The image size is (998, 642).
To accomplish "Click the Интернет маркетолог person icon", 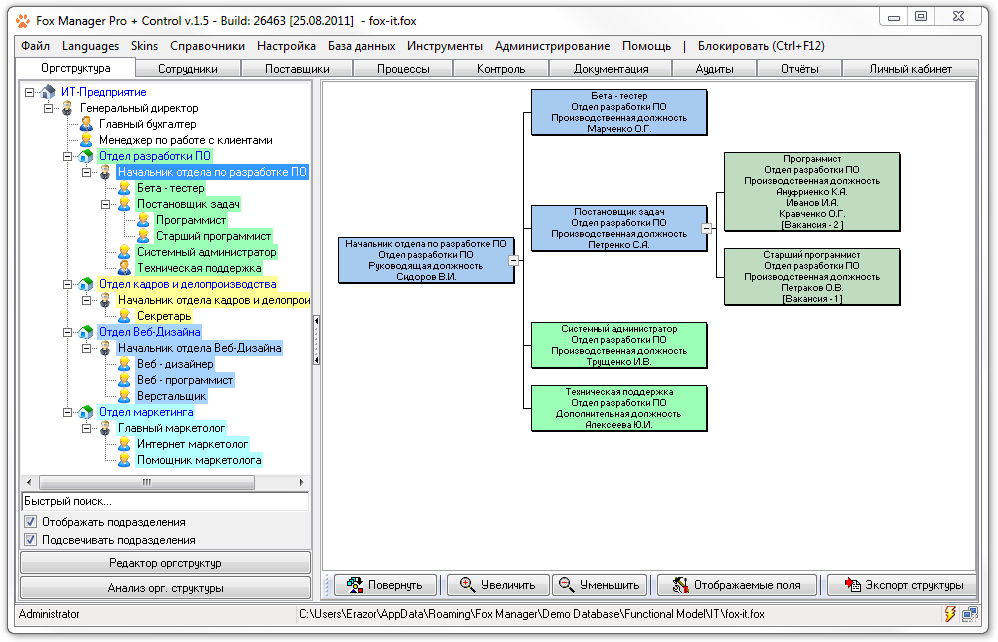I will click(124, 444).
